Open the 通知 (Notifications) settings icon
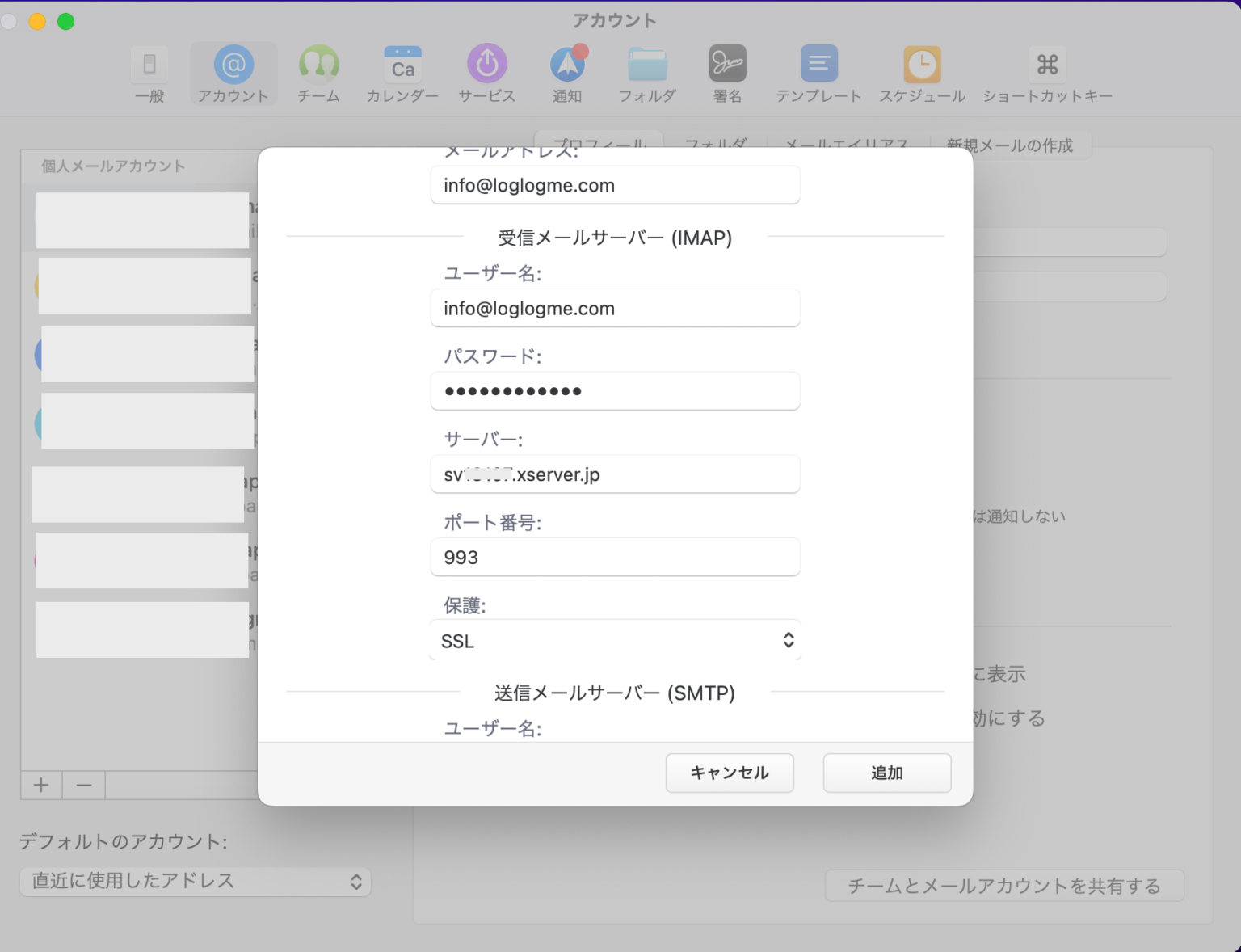 567,73
